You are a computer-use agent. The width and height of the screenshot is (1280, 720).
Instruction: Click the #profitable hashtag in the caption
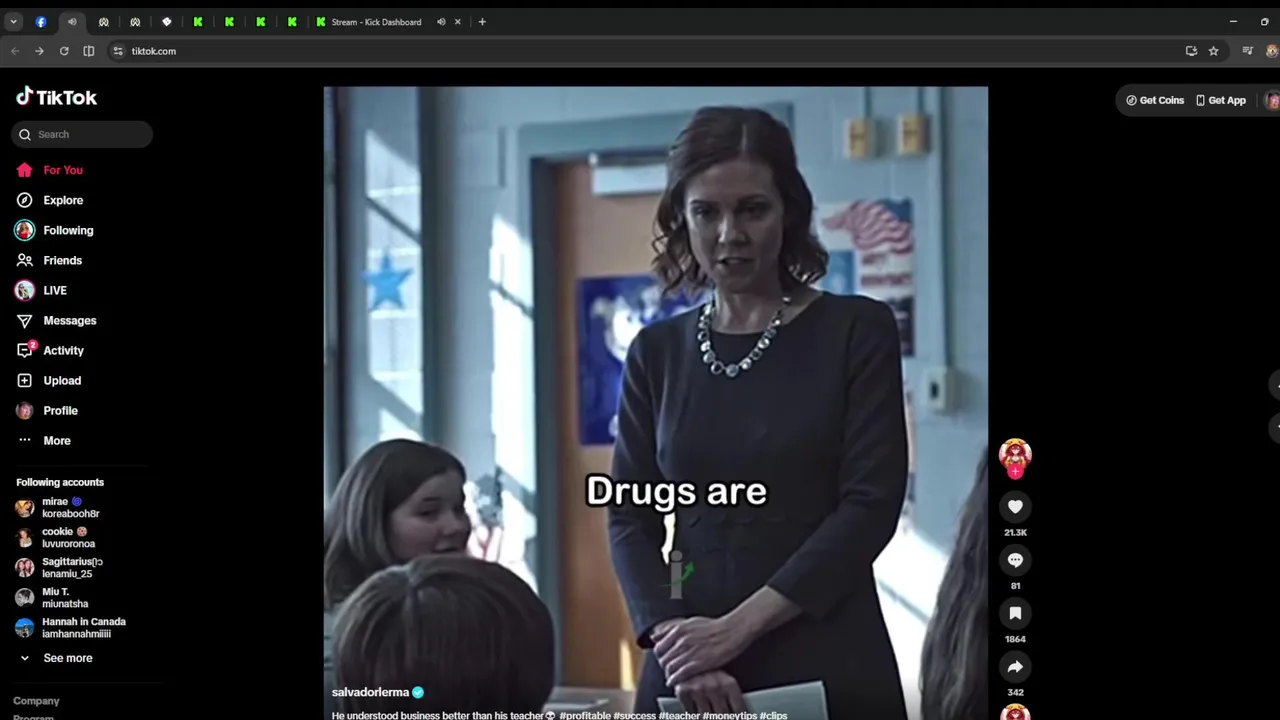(585, 715)
